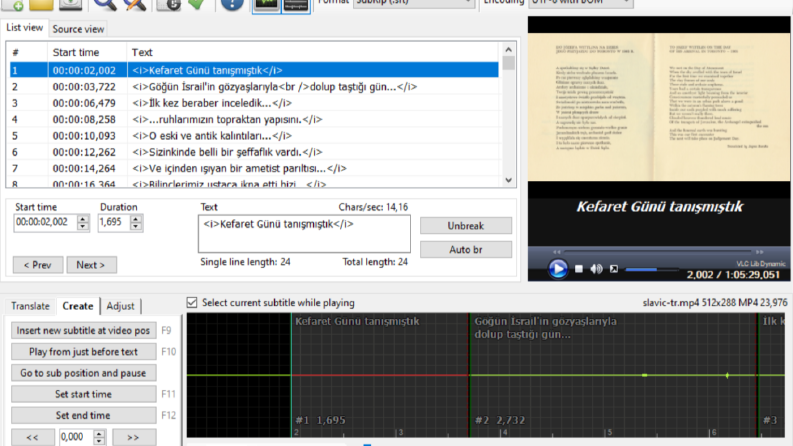Viewport: 793px width, 446px height.
Task: Click the player rewind double-arrow icon
Action: coord(556,252)
